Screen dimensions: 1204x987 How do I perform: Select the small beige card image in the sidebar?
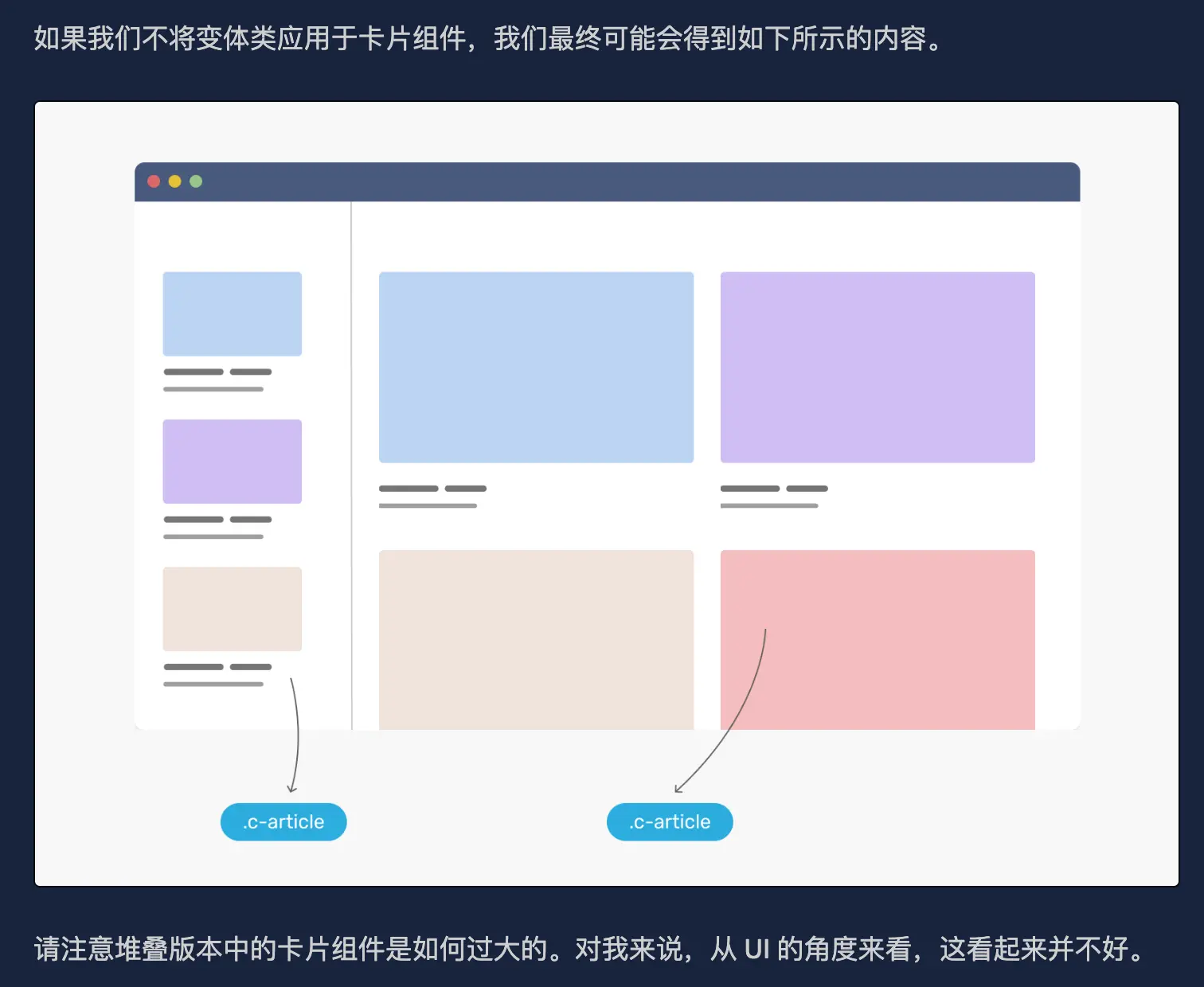pyautogui.click(x=232, y=609)
